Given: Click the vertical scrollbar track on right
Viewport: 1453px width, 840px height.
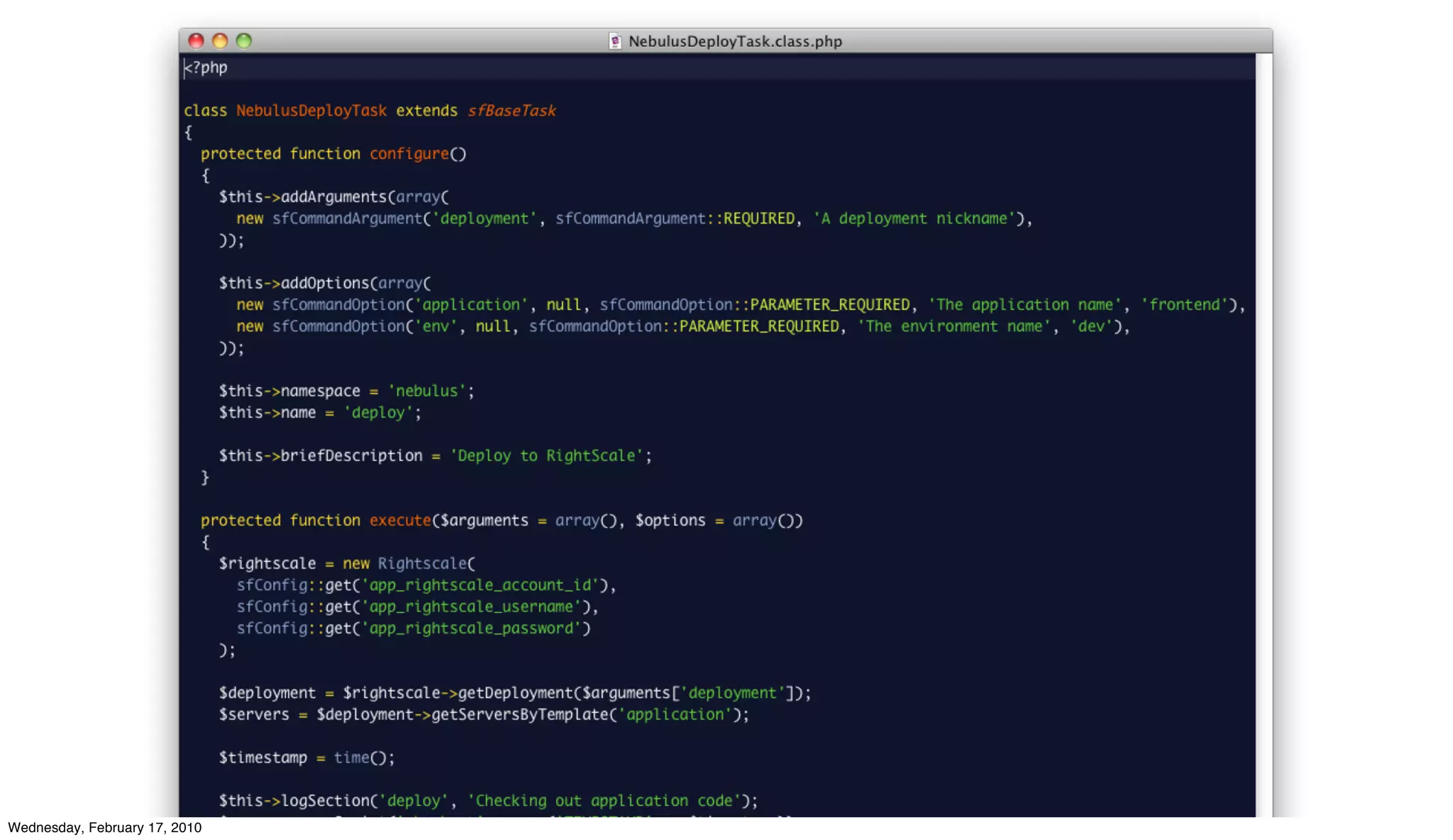Looking at the screenshot, I should point(1264,426).
